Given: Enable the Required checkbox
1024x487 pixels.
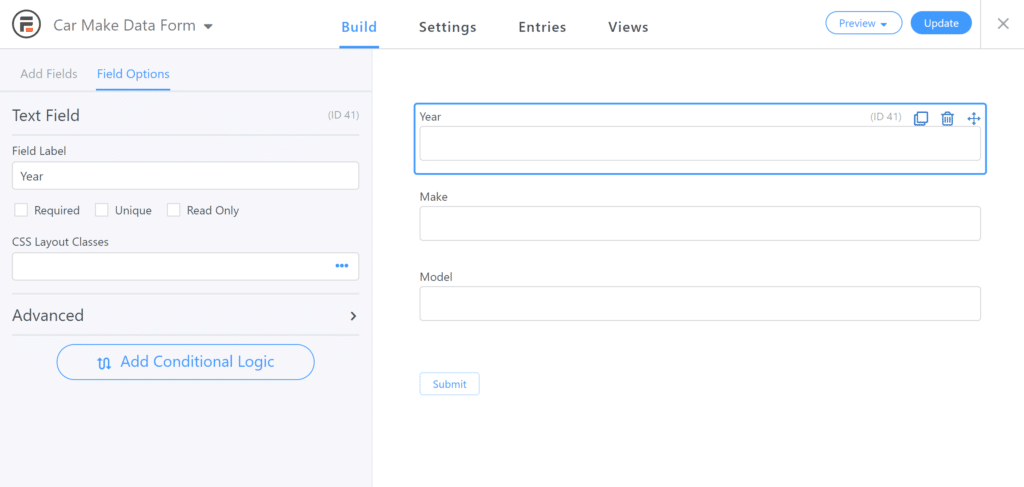Looking at the screenshot, I should click(x=21, y=210).
